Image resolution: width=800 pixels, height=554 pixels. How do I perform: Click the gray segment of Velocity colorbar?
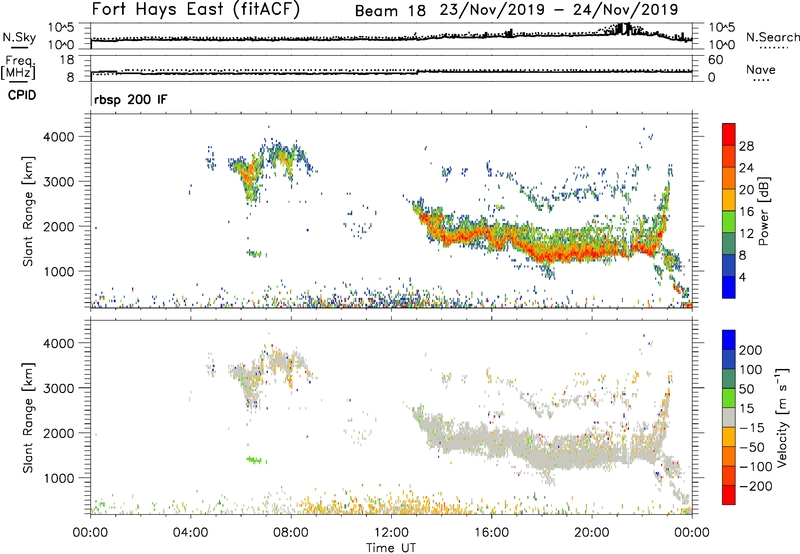[729, 418]
